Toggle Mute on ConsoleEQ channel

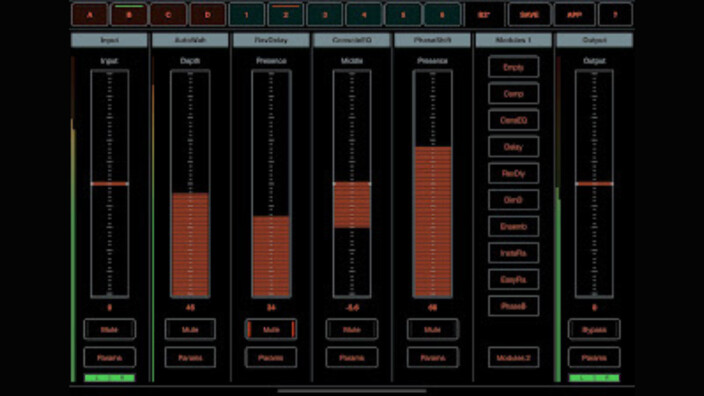click(x=352, y=330)
